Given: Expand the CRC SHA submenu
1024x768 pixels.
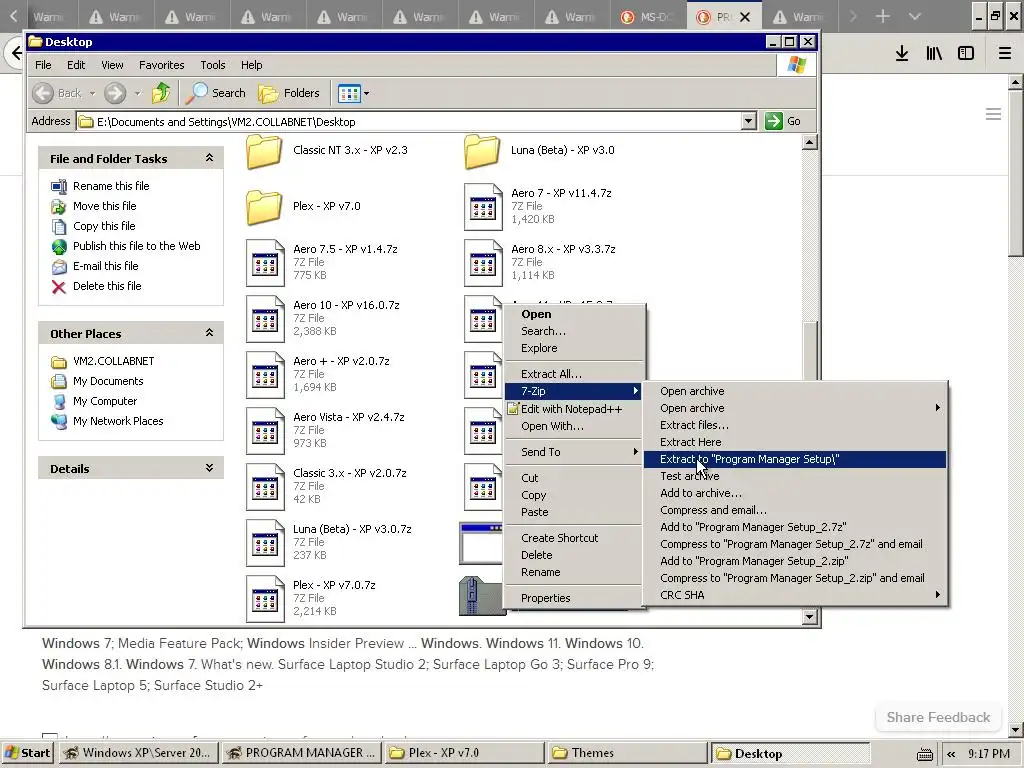Looking at the screenshot, I should (795, 595).
